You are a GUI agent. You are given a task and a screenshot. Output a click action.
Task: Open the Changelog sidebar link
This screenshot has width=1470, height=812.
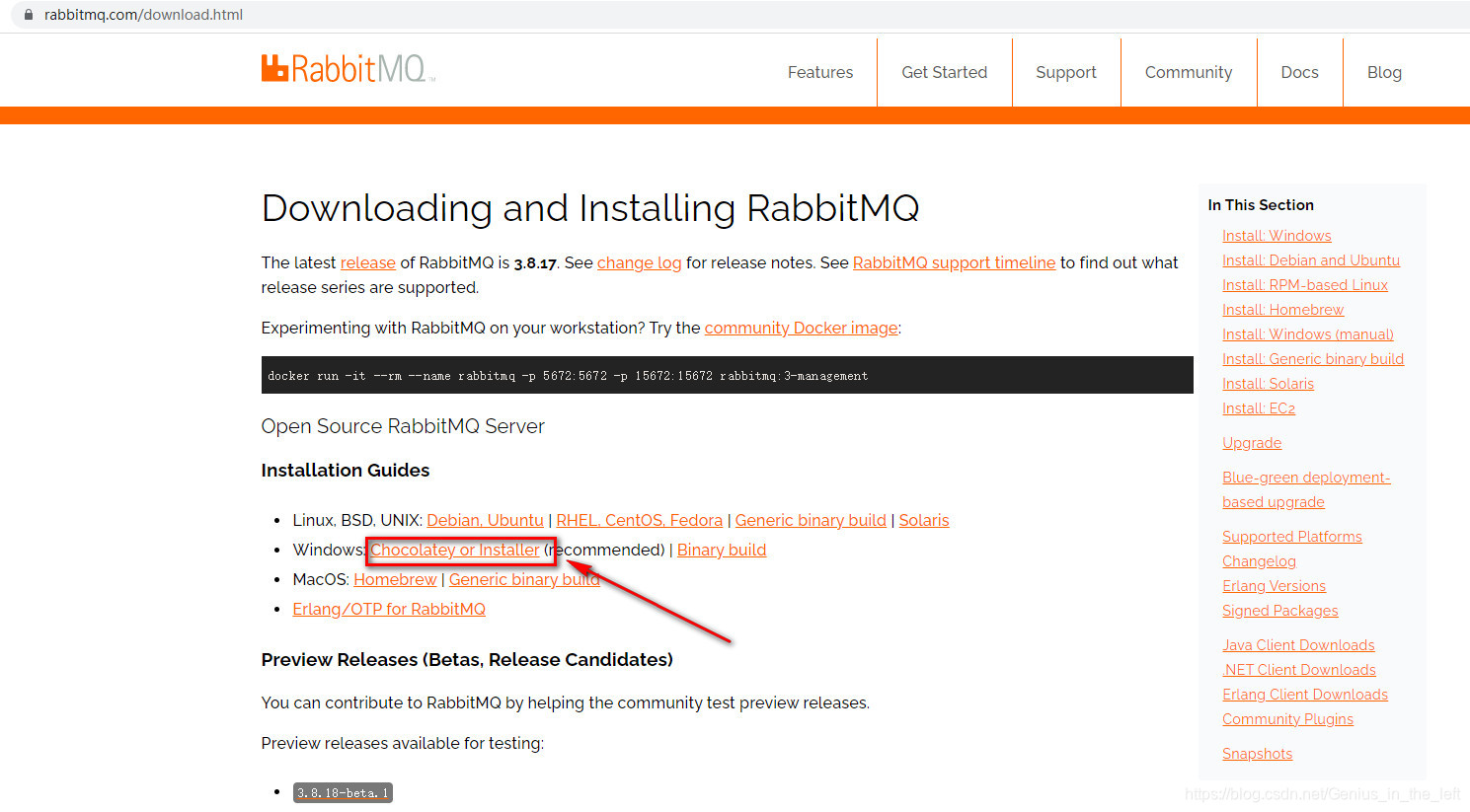point(1259,561)
